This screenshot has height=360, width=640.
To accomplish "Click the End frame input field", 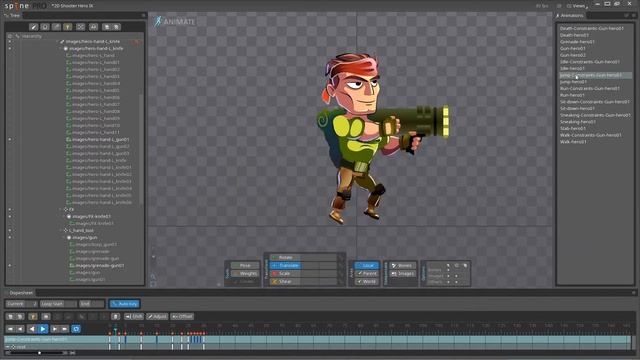I will click(x=92, y=304).
